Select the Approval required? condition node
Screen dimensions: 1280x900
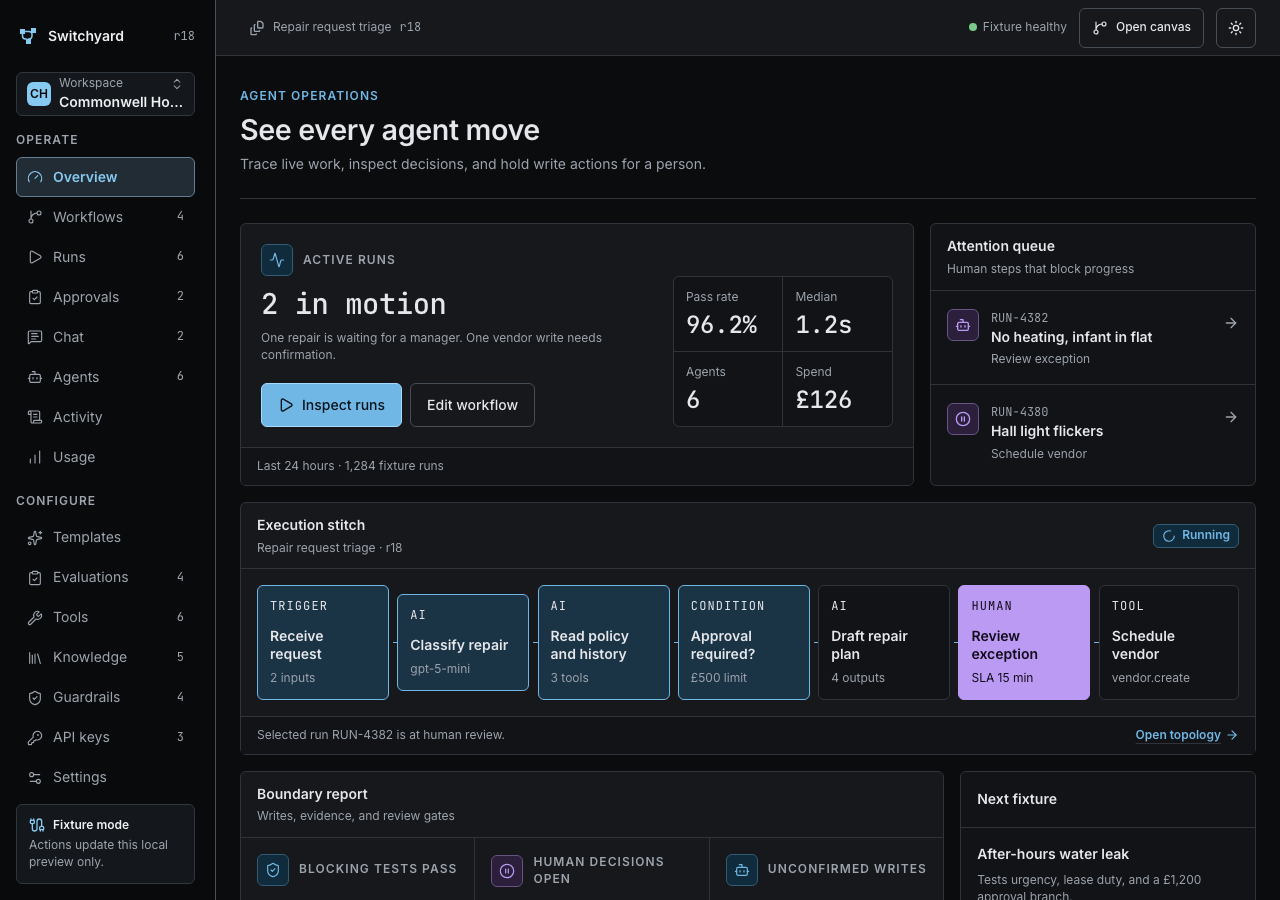click(x=744, y=642)
